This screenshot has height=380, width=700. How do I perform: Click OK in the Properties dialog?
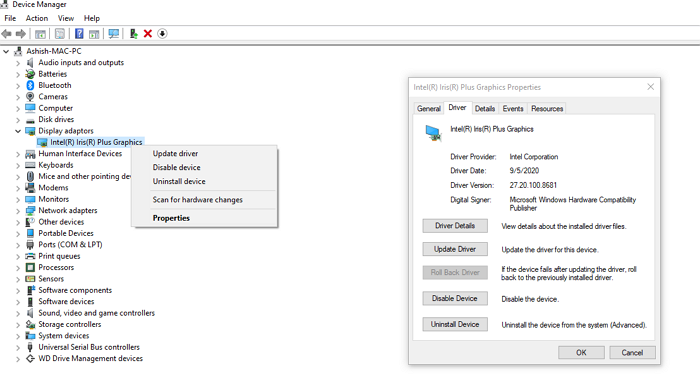point(581,353)
